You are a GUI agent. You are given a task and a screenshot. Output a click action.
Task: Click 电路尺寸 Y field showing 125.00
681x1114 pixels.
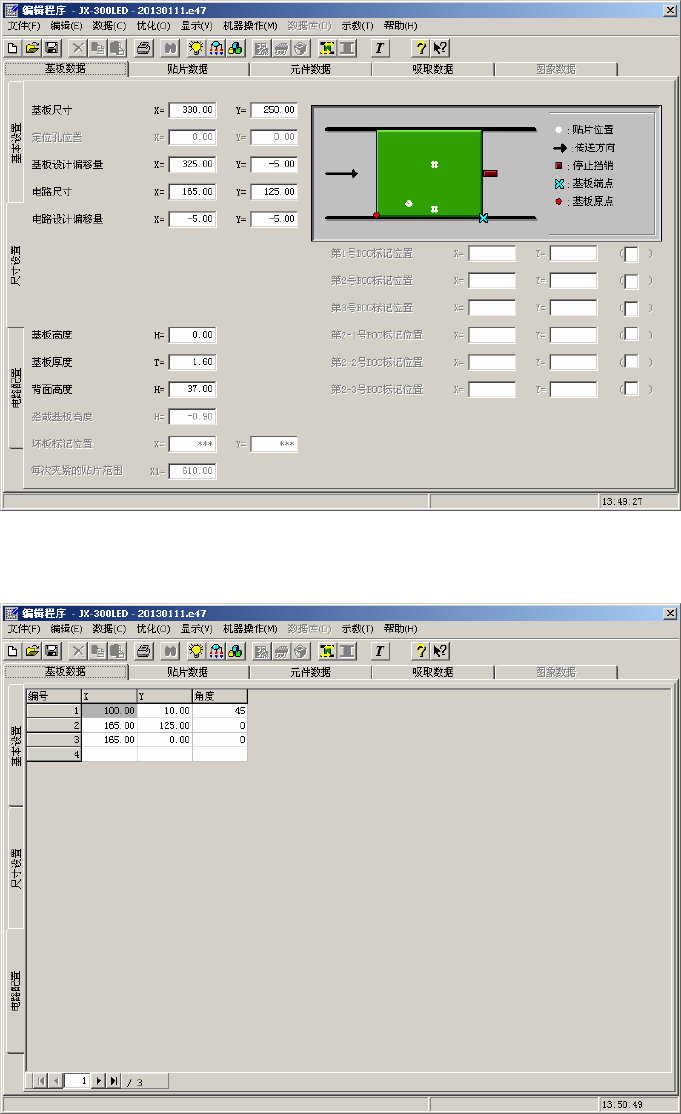274,192
